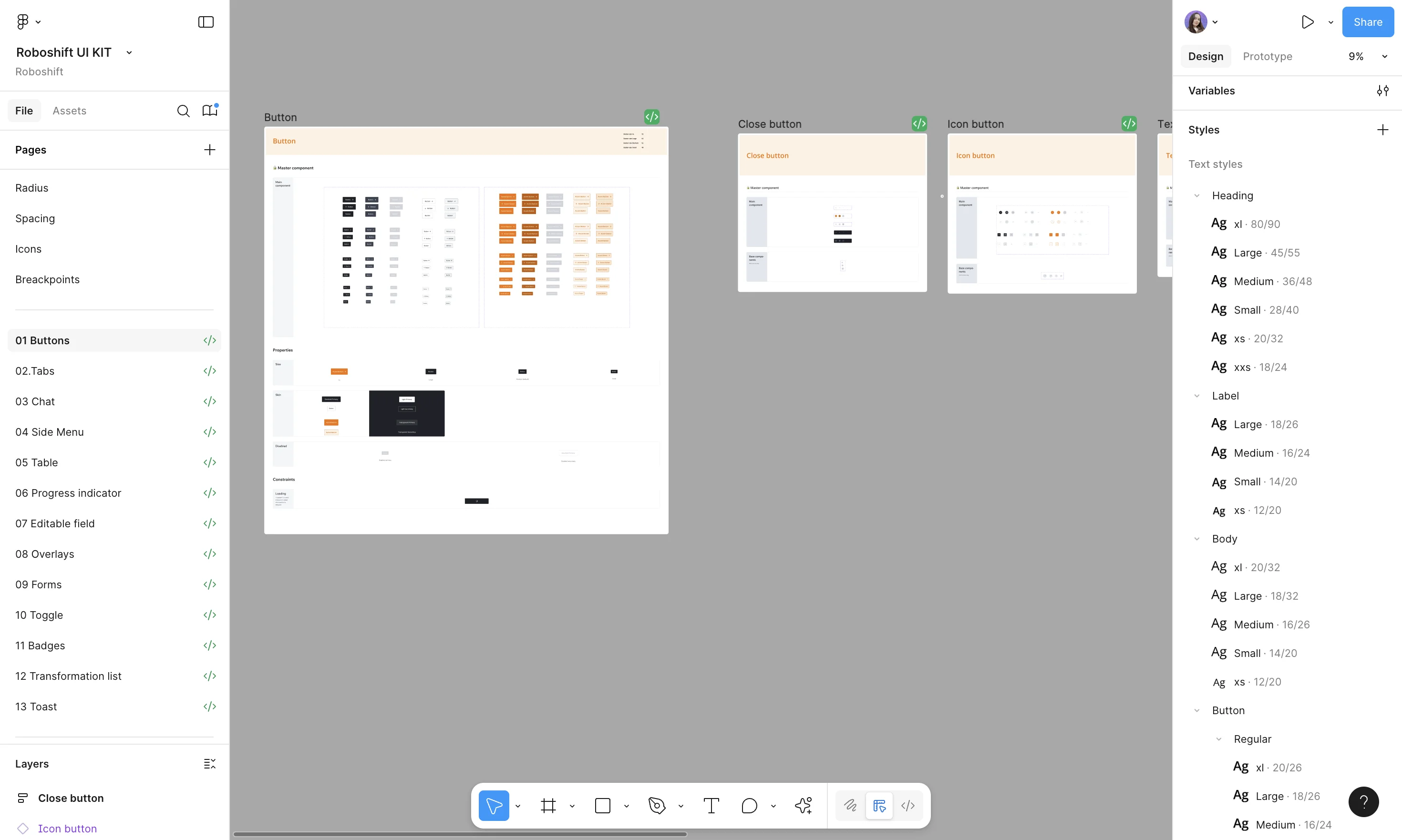Viewport: 1402px width, 840px height.
Task: Open the Actions sparkle tool
Action: (x=804, y=805)
